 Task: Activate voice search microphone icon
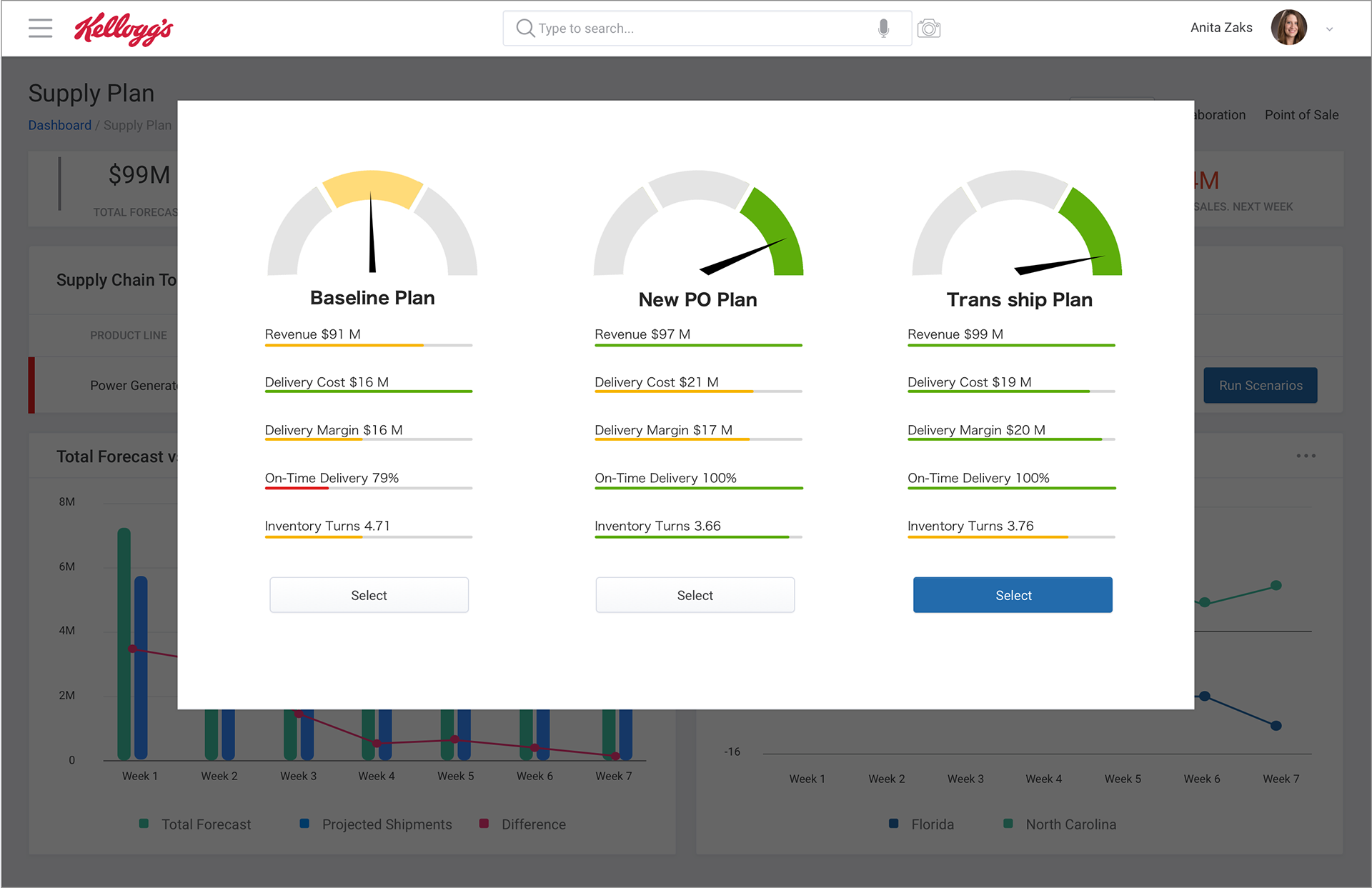point(883,28)
